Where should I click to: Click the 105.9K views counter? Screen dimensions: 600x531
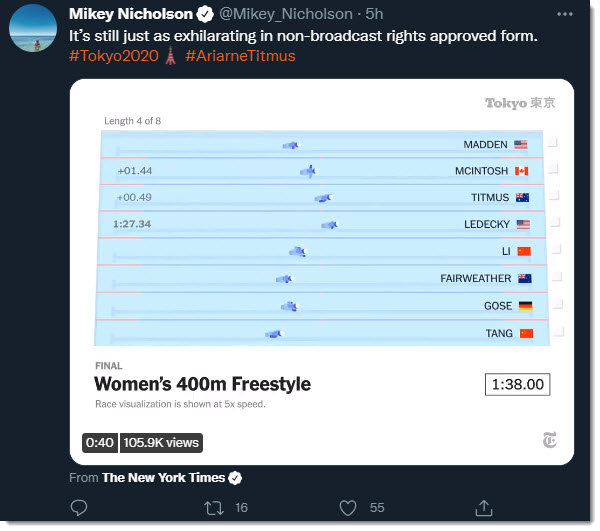click(162, 442)
